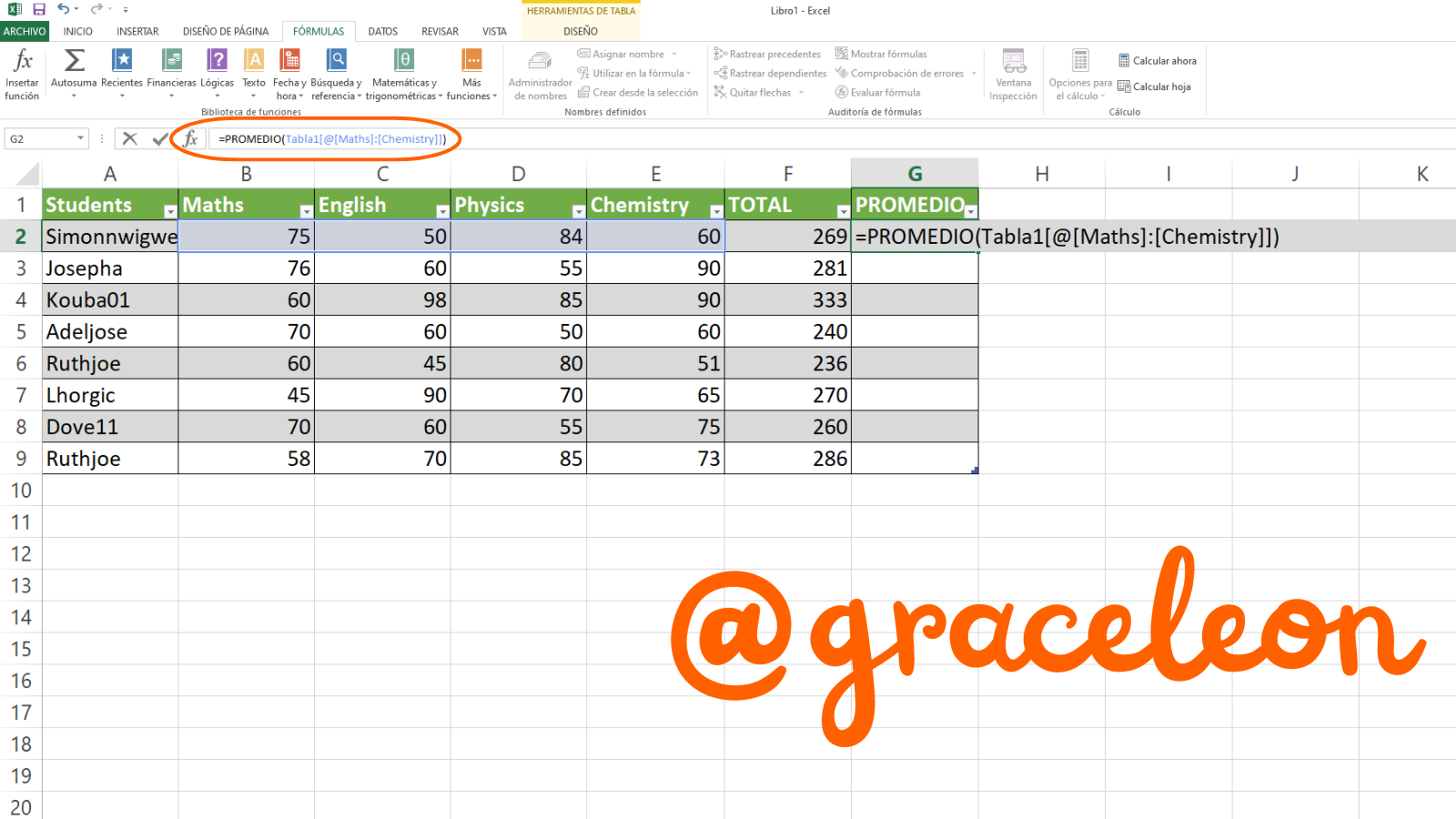Open the Lógicas functions library
This screenshot has height=819, width=1456.
point(217,75)
